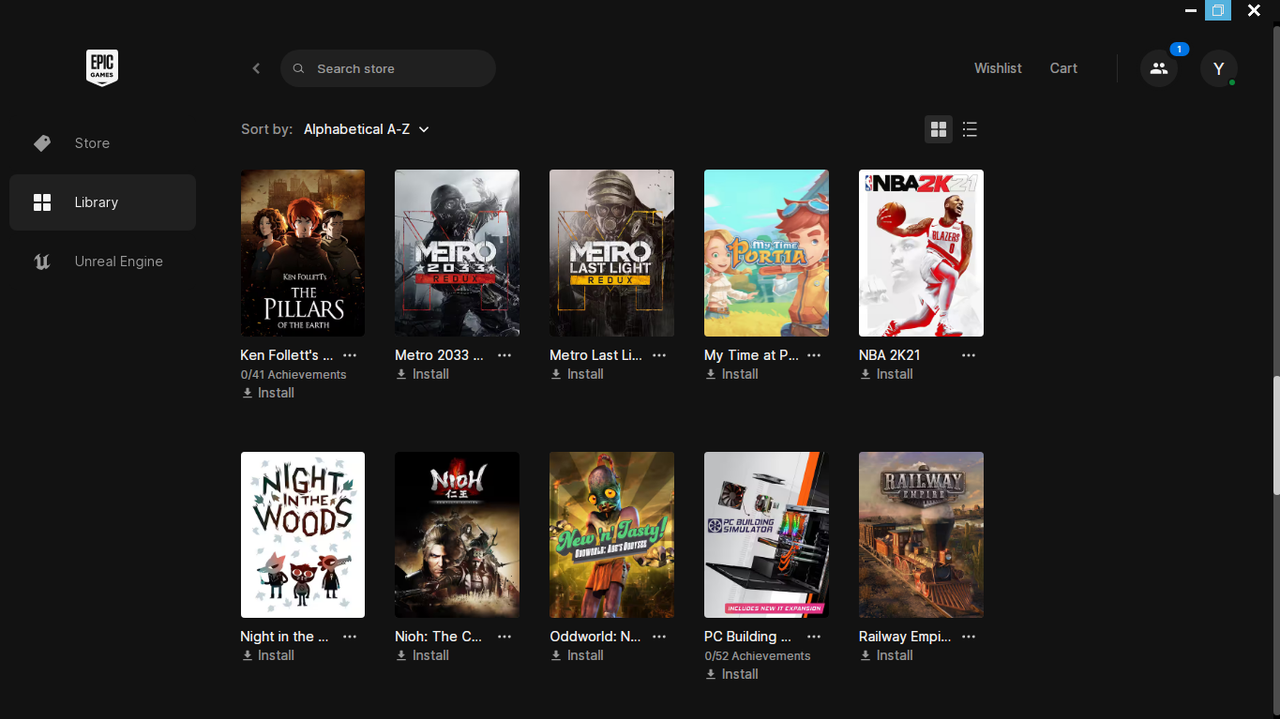Install Nioh: The Complete Edition
The width and height of the screenshot is (1280, 719).
423,655
